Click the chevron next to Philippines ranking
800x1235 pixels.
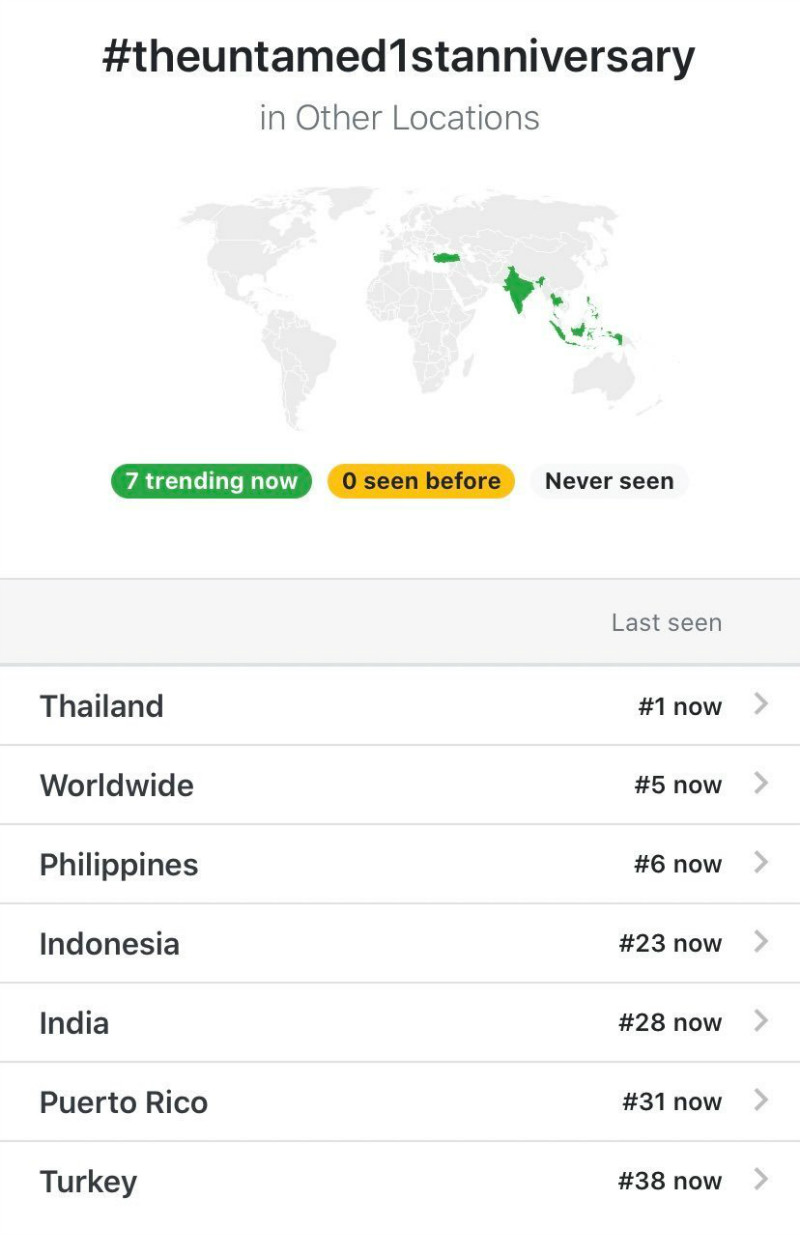tap(761, 863)
